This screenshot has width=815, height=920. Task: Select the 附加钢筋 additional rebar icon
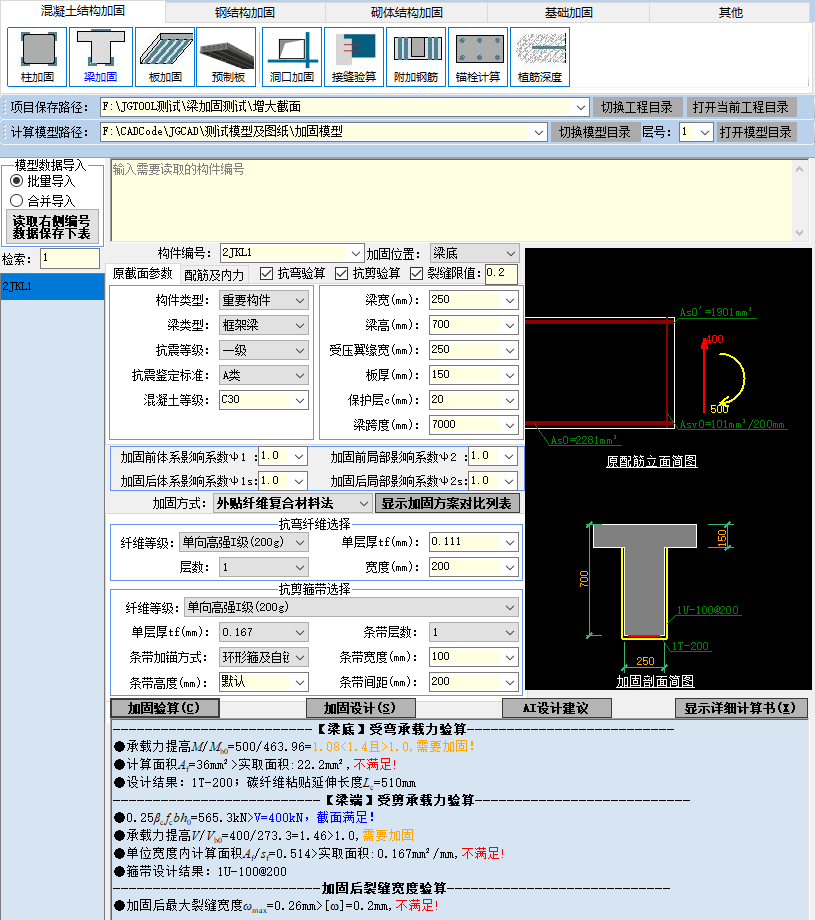tap(415, 56)
